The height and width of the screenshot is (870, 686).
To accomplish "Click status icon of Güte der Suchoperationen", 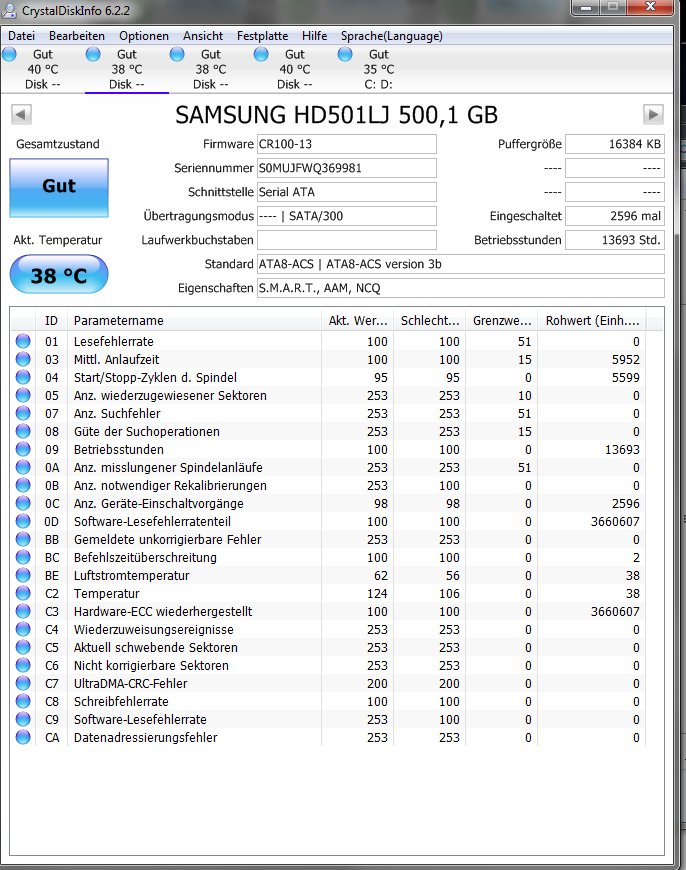I will (23, 431).
